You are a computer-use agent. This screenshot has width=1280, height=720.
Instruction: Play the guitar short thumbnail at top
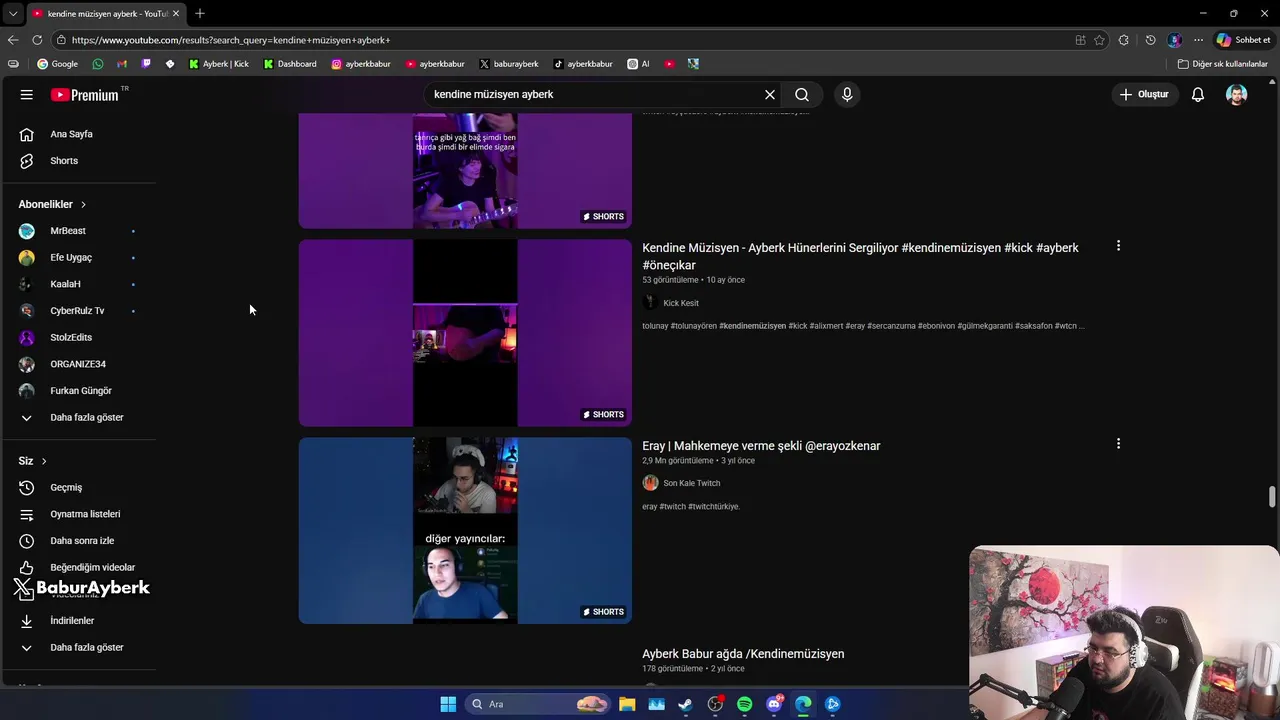[x=465, y=171]
